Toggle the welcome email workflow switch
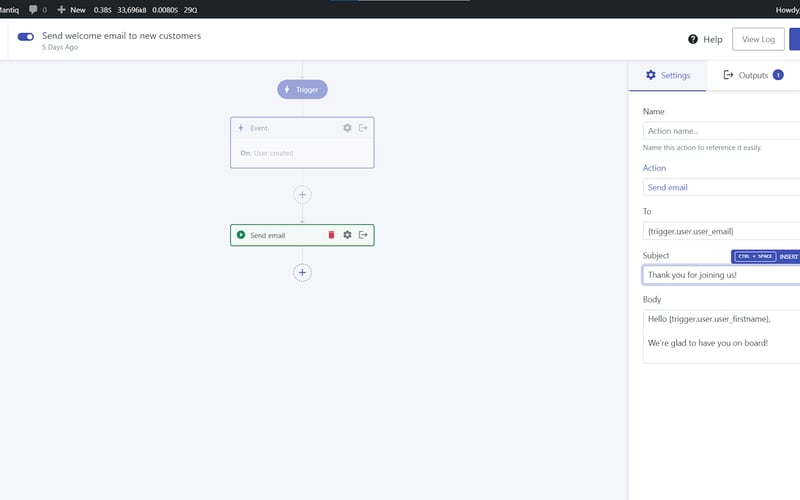Viewport: 800px width, 500px height. tap(26, 37)
